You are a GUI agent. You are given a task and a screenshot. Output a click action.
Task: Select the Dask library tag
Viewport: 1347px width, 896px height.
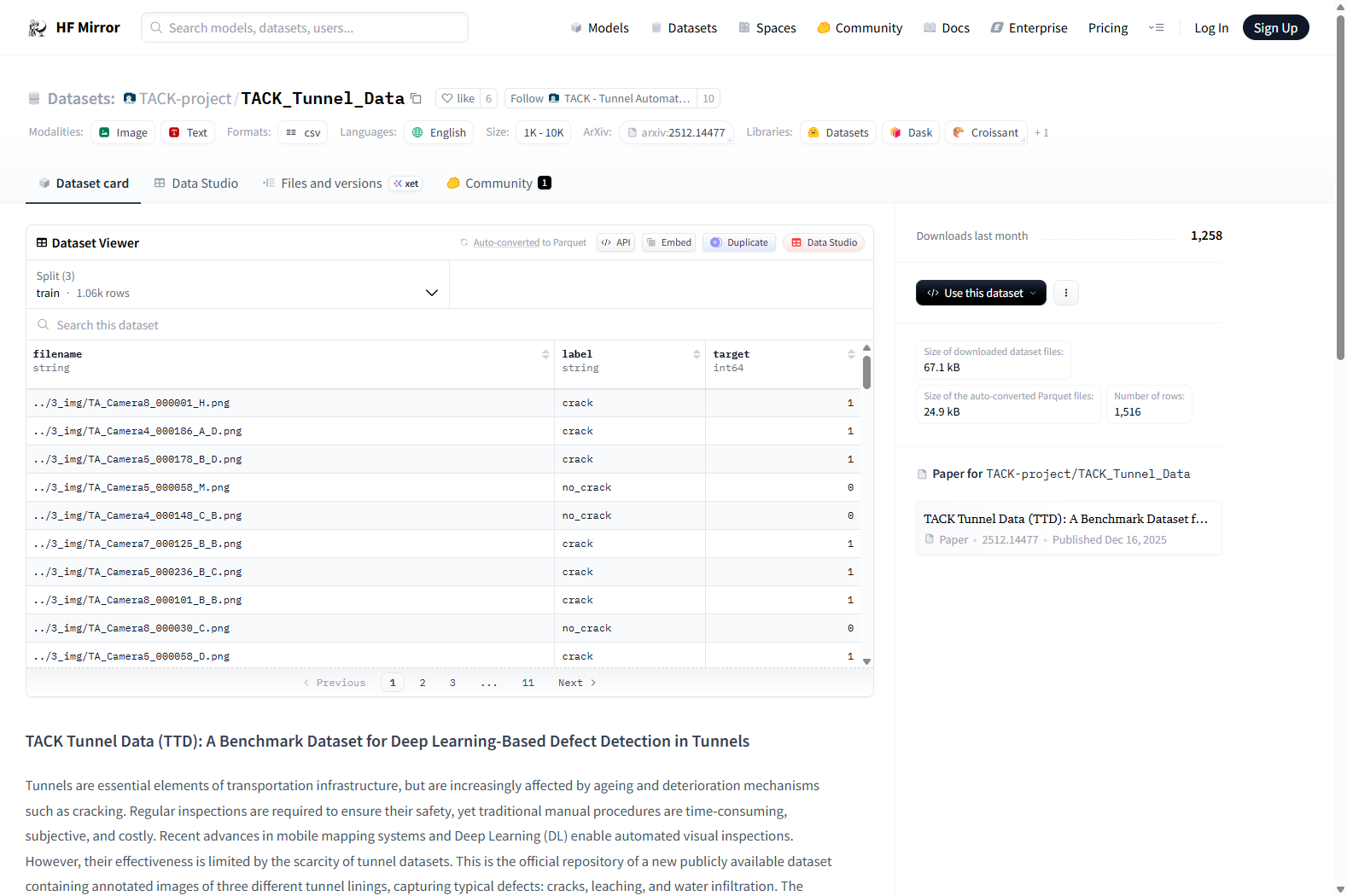[911, 132]
